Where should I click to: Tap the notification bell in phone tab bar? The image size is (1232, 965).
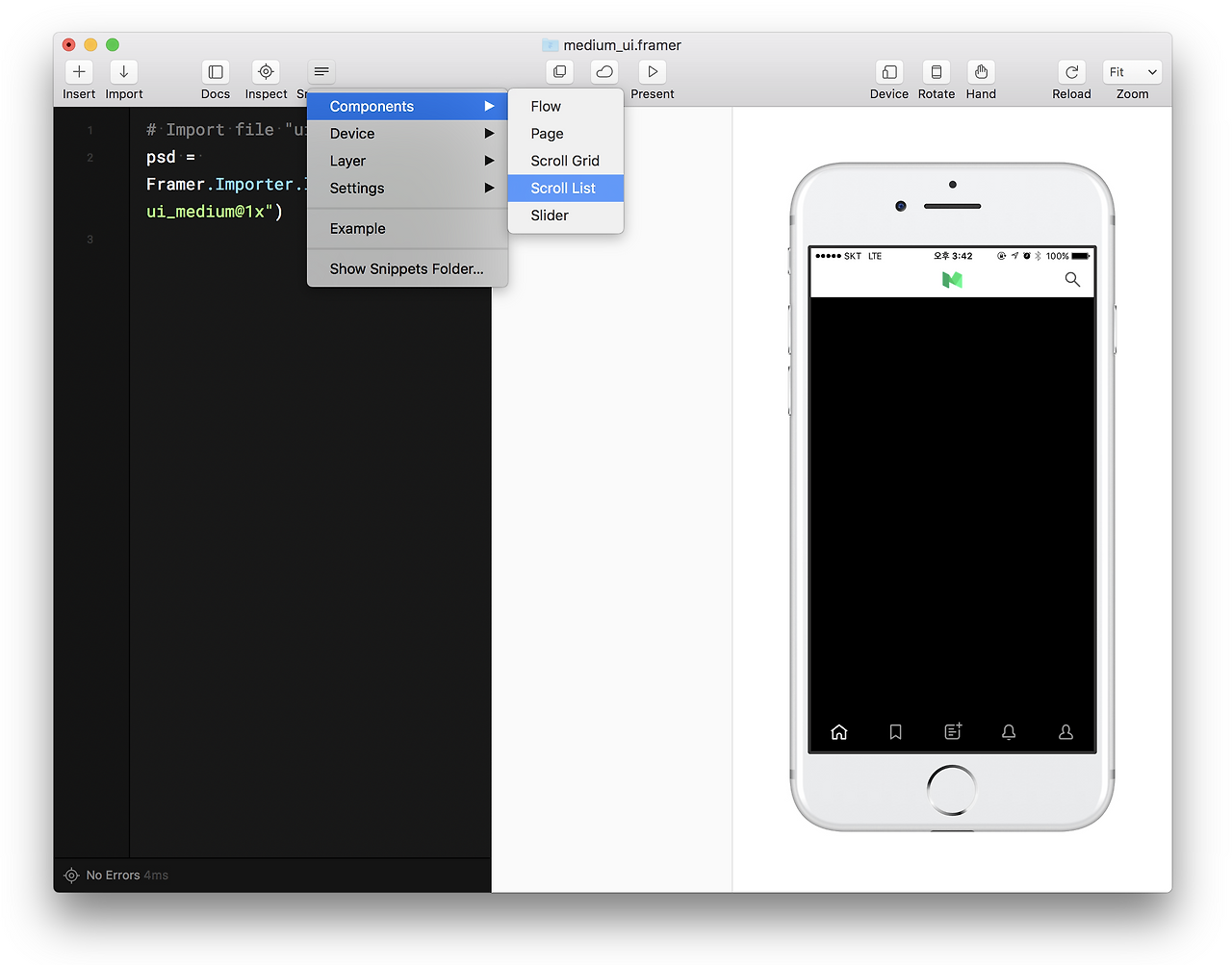1009,732
